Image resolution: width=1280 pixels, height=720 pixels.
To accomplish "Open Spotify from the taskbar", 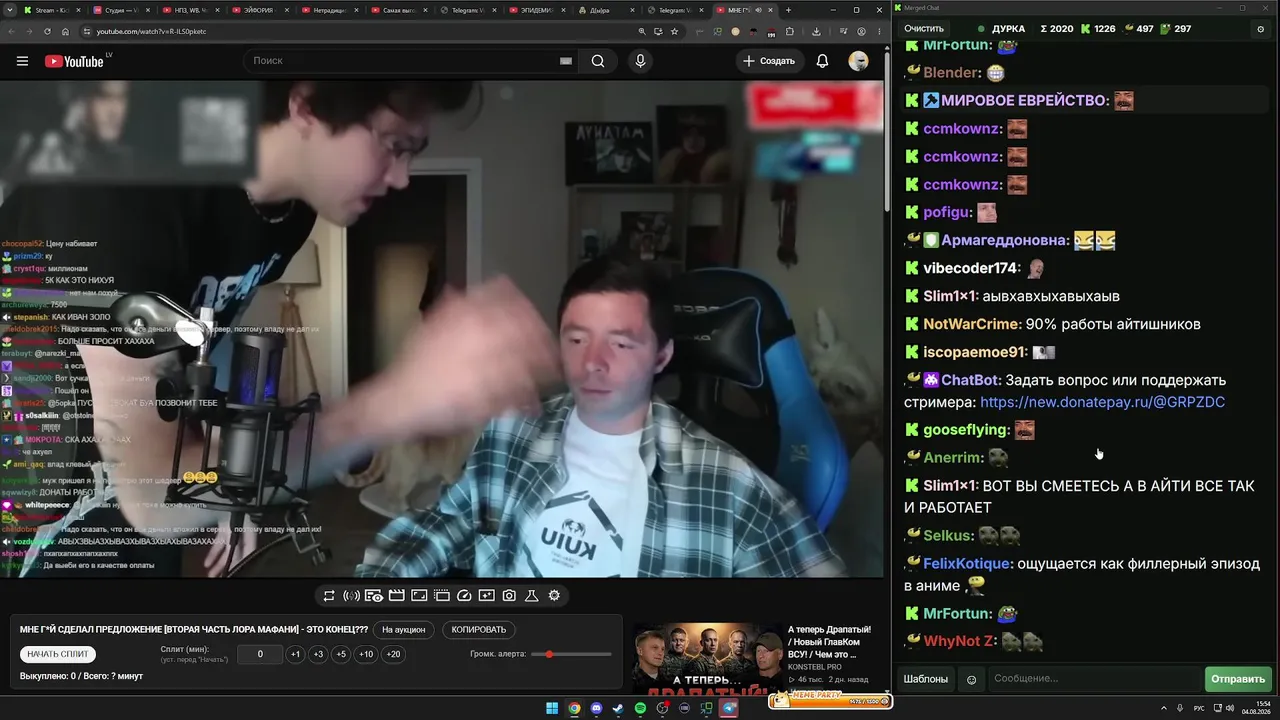I will (640, 709).
